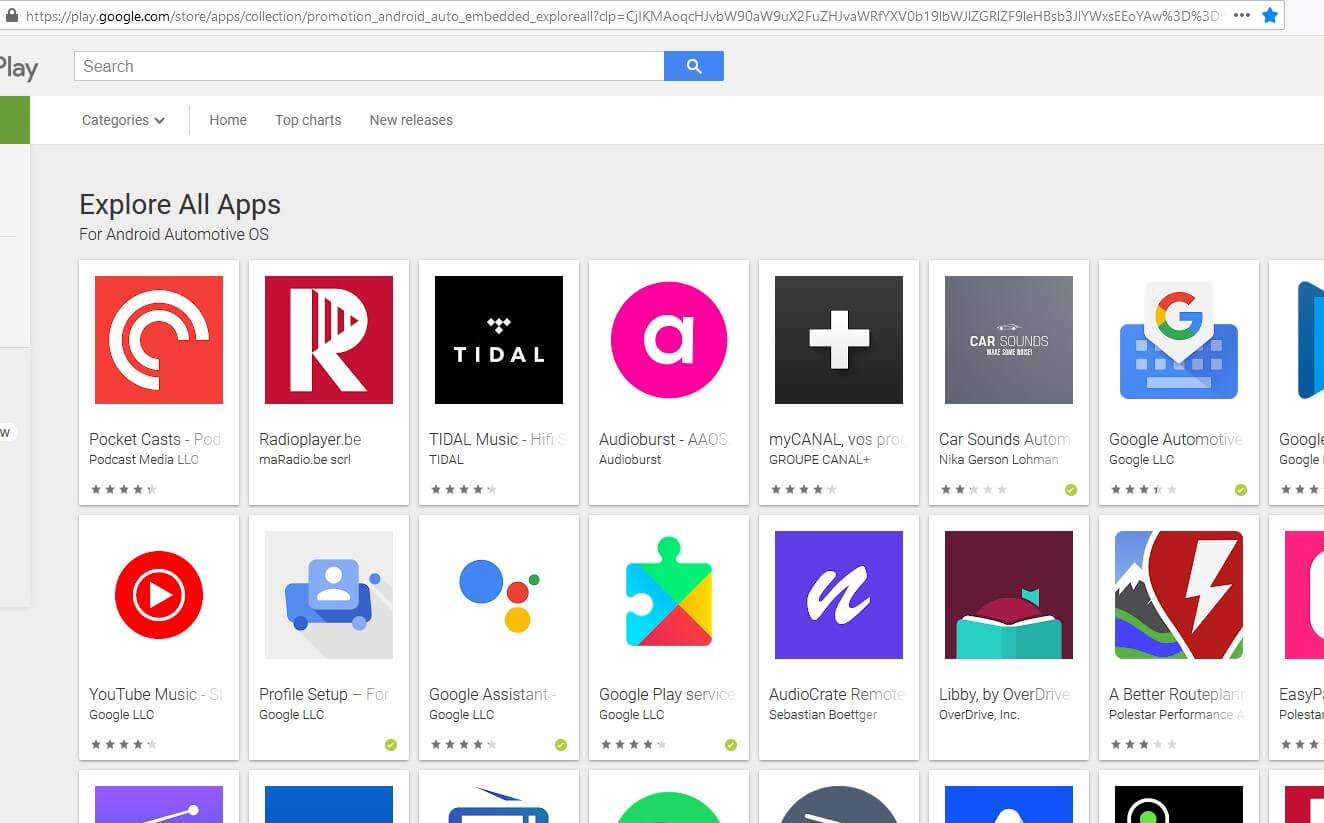
Task: Open the Nika Gerson Lohman developer link
Action: tap(998, 460)
